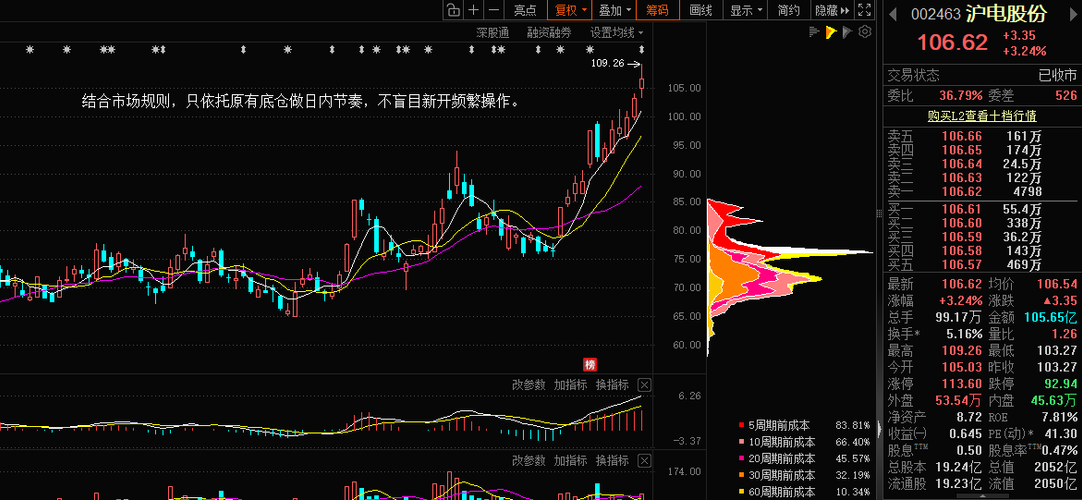This screenshot has width=1082, height=500.
Task: Click the 109.26 high price label on chart
Action: tap(607, 63)
